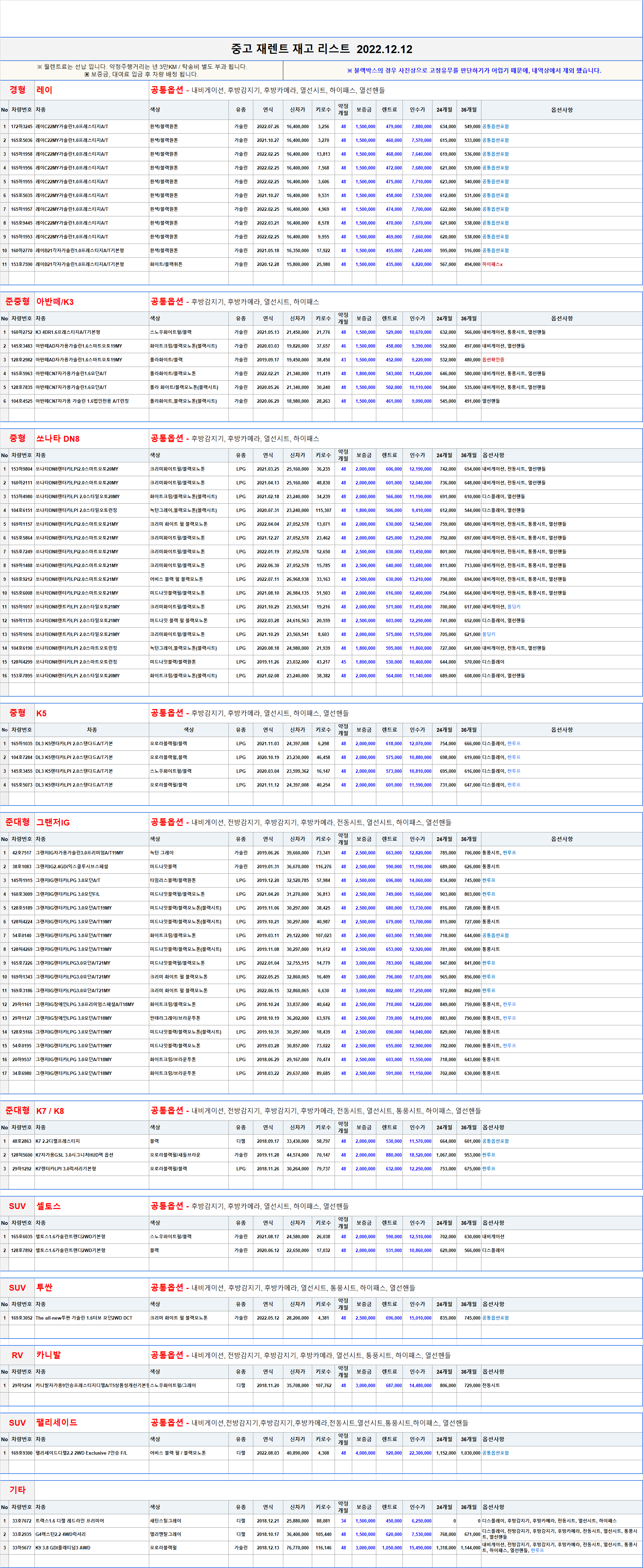The height and width of the screenshot is (1568, 643).
Task: Click mileage value 107,762 in 카니발 row
Action: click(x=323, y=1386)
